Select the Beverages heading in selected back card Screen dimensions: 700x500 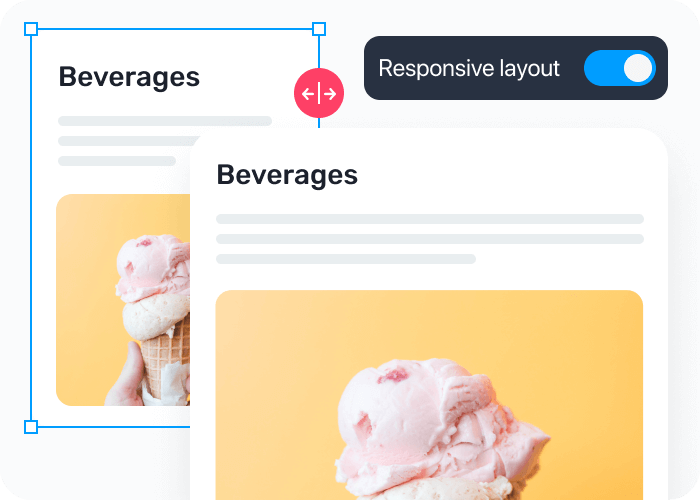click(129, 77)
